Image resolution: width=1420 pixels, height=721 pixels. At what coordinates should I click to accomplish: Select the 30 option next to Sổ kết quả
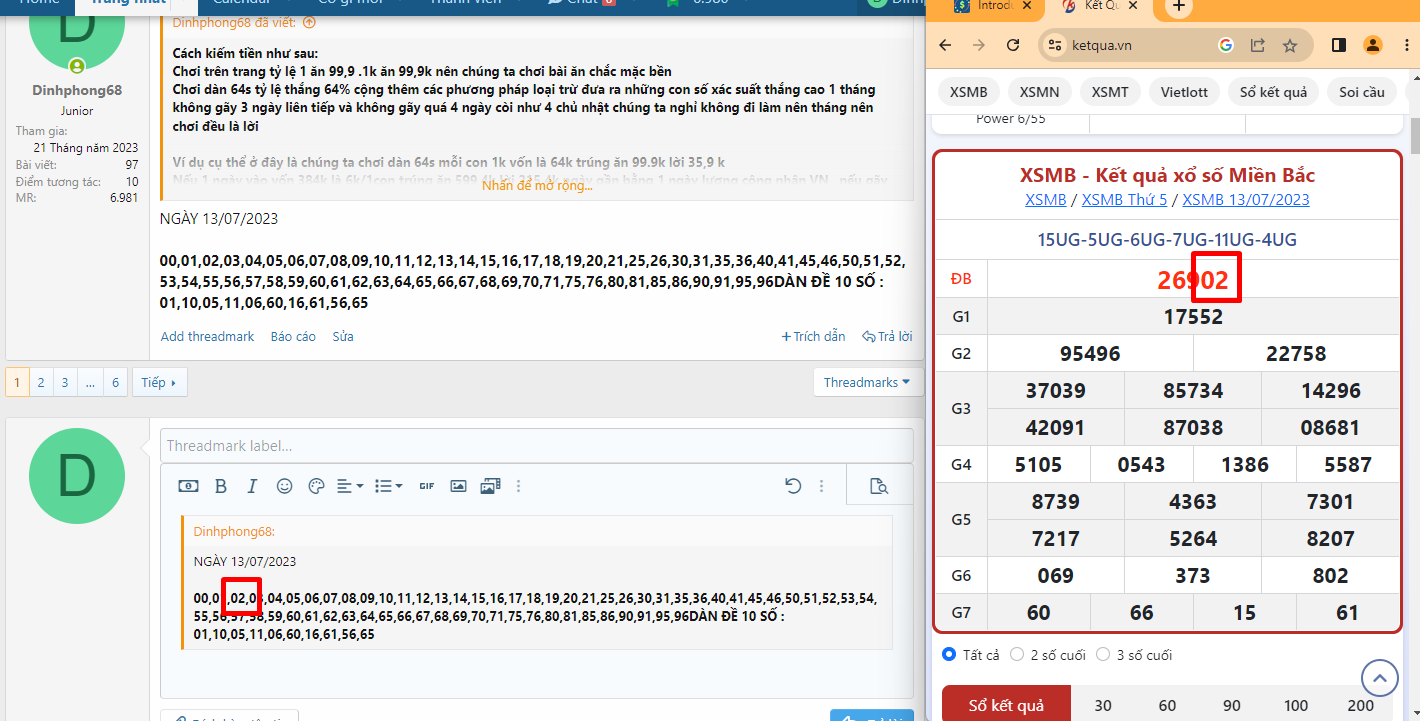(x=1103, y=705)
